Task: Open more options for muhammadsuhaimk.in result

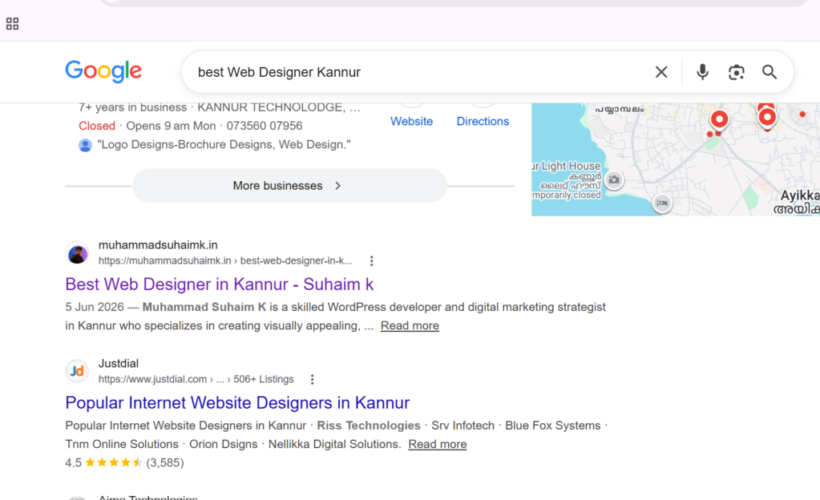Action: (371, 261)
